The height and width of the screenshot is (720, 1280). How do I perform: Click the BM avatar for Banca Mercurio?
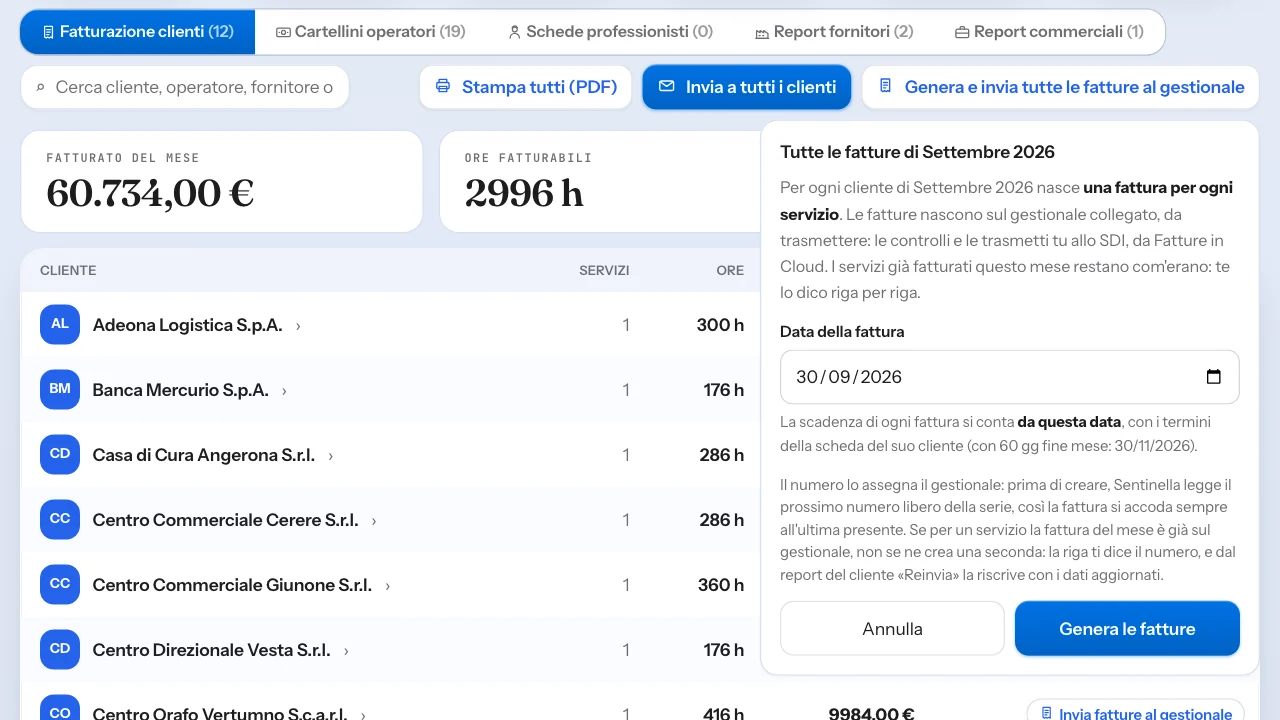60,390
